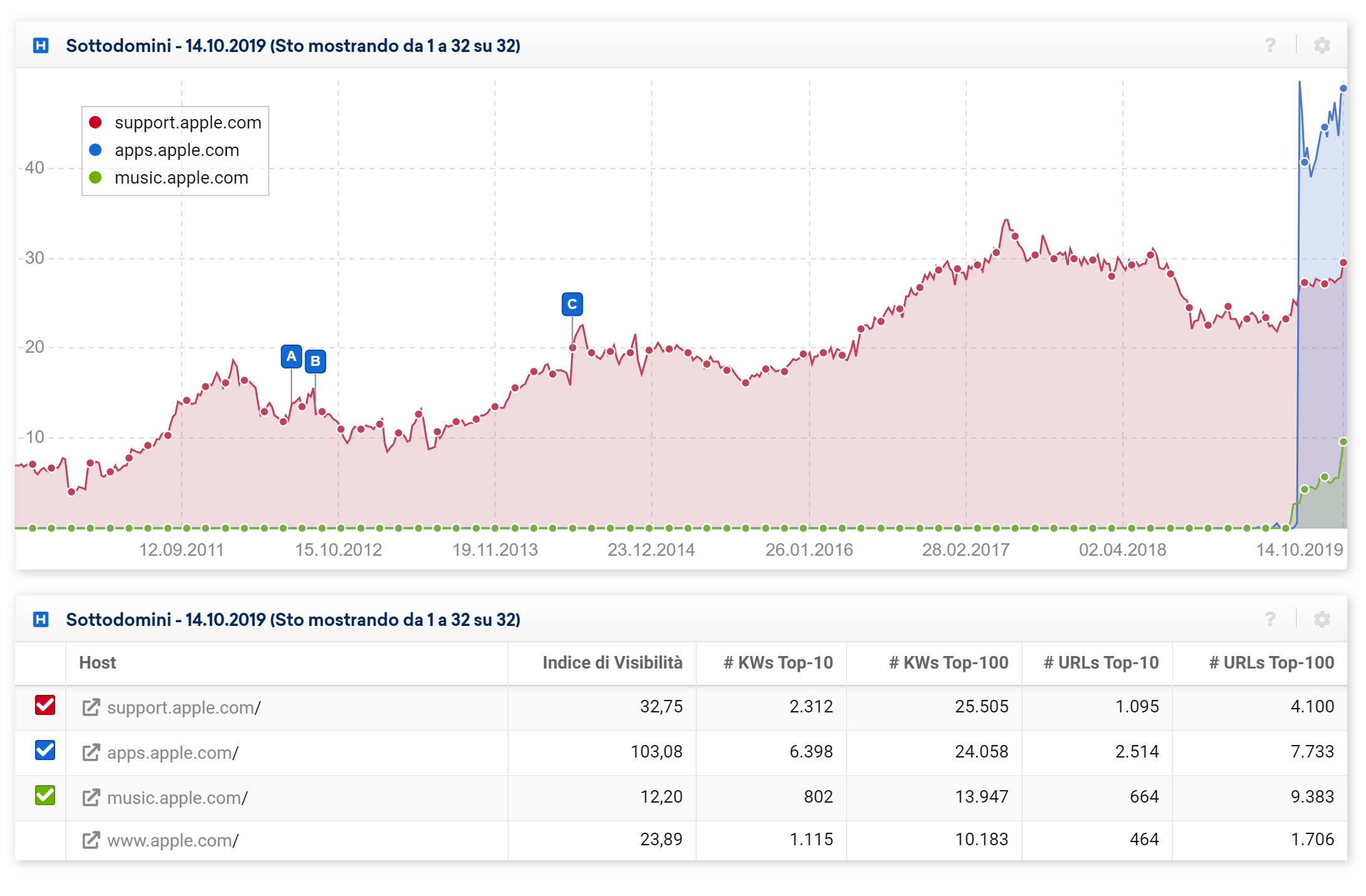Screen dimensions: 1366x896
Task: Click event pin C on chart
Action: coord(572,304)
